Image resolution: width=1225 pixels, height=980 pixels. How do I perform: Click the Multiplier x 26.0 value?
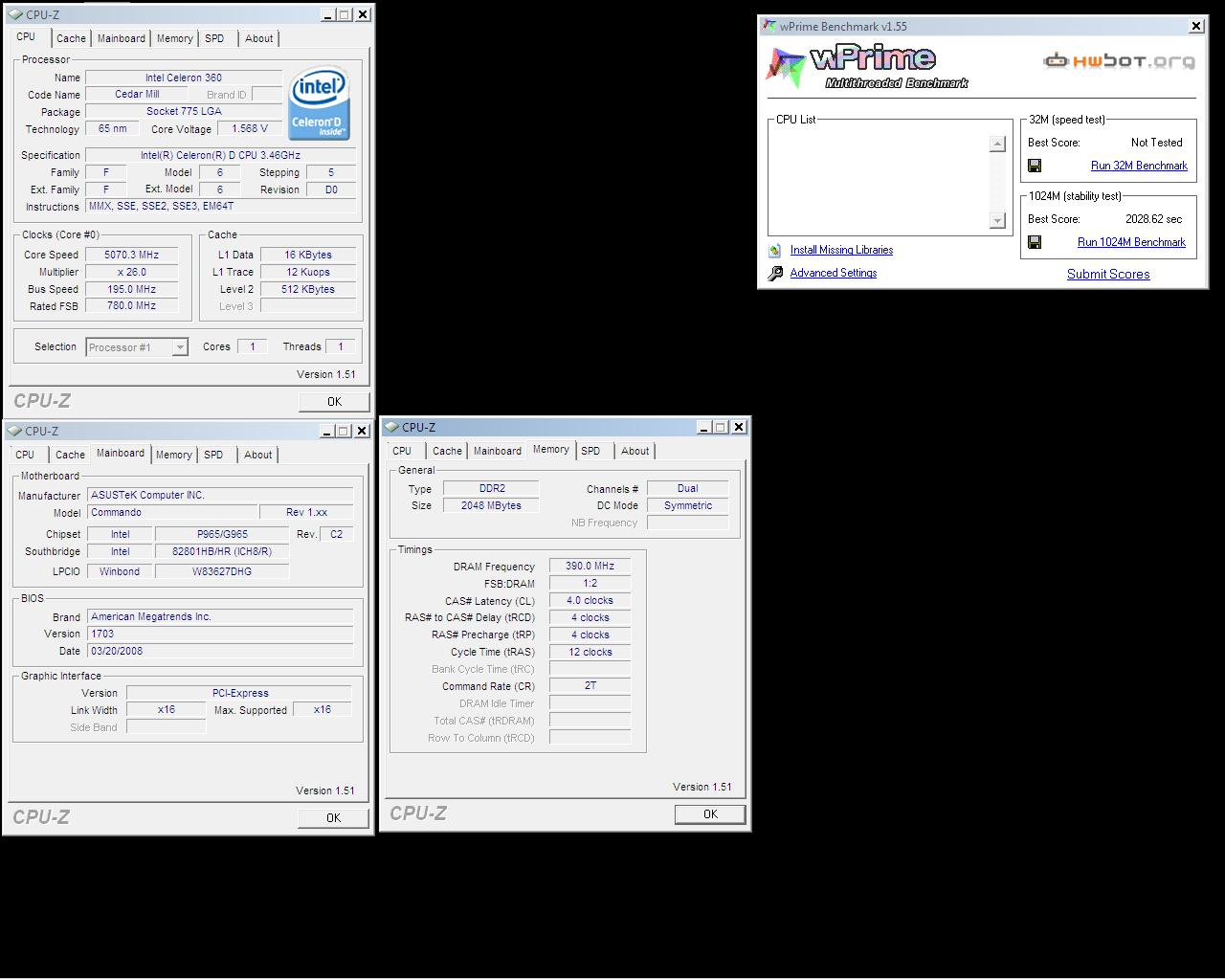coord(132,272)
